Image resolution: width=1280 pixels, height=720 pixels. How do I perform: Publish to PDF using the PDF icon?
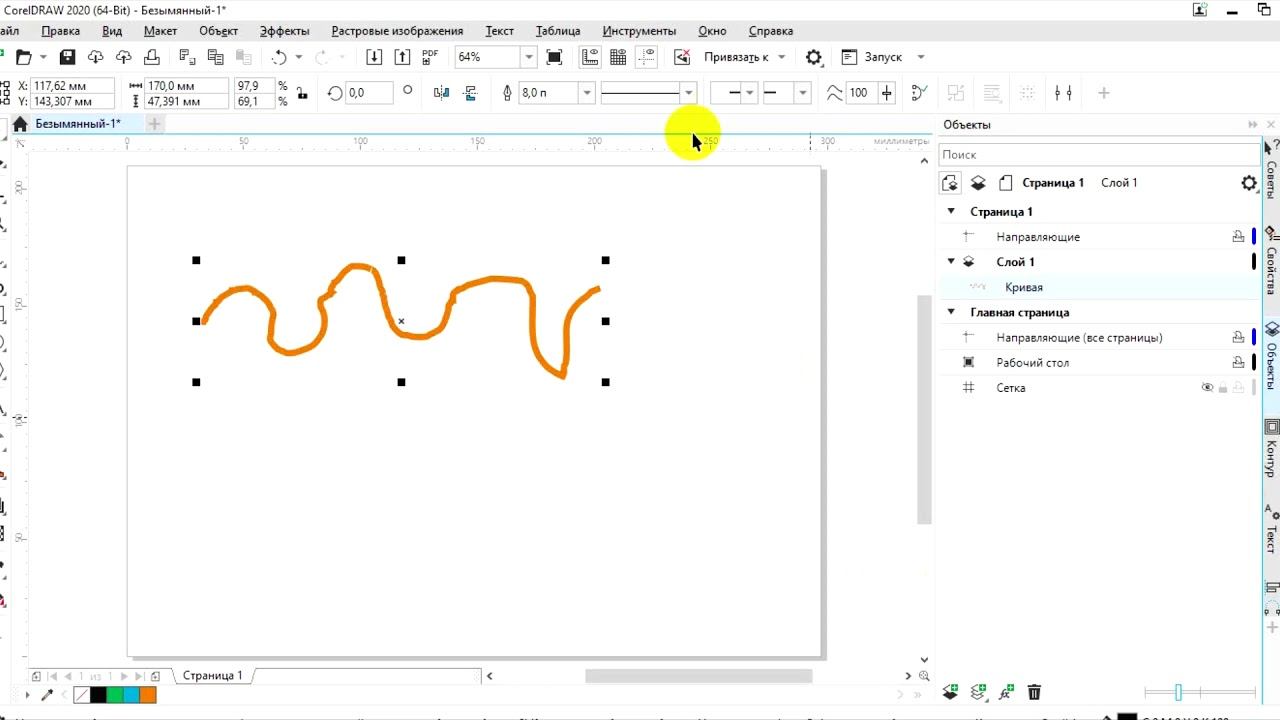tap(430, 57)
